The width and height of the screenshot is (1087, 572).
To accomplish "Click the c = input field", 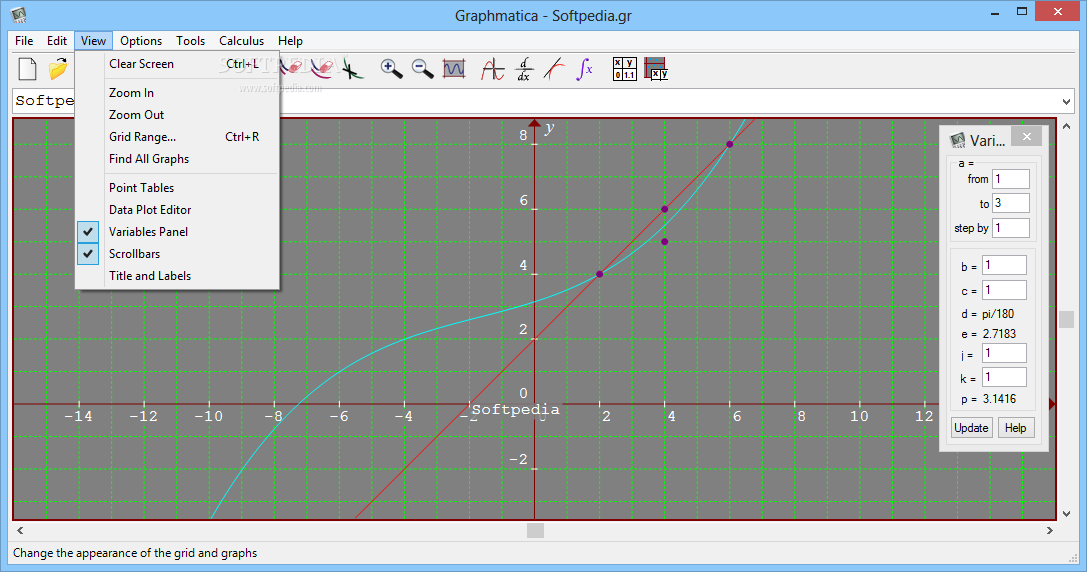I will [x=1004, y=291].
